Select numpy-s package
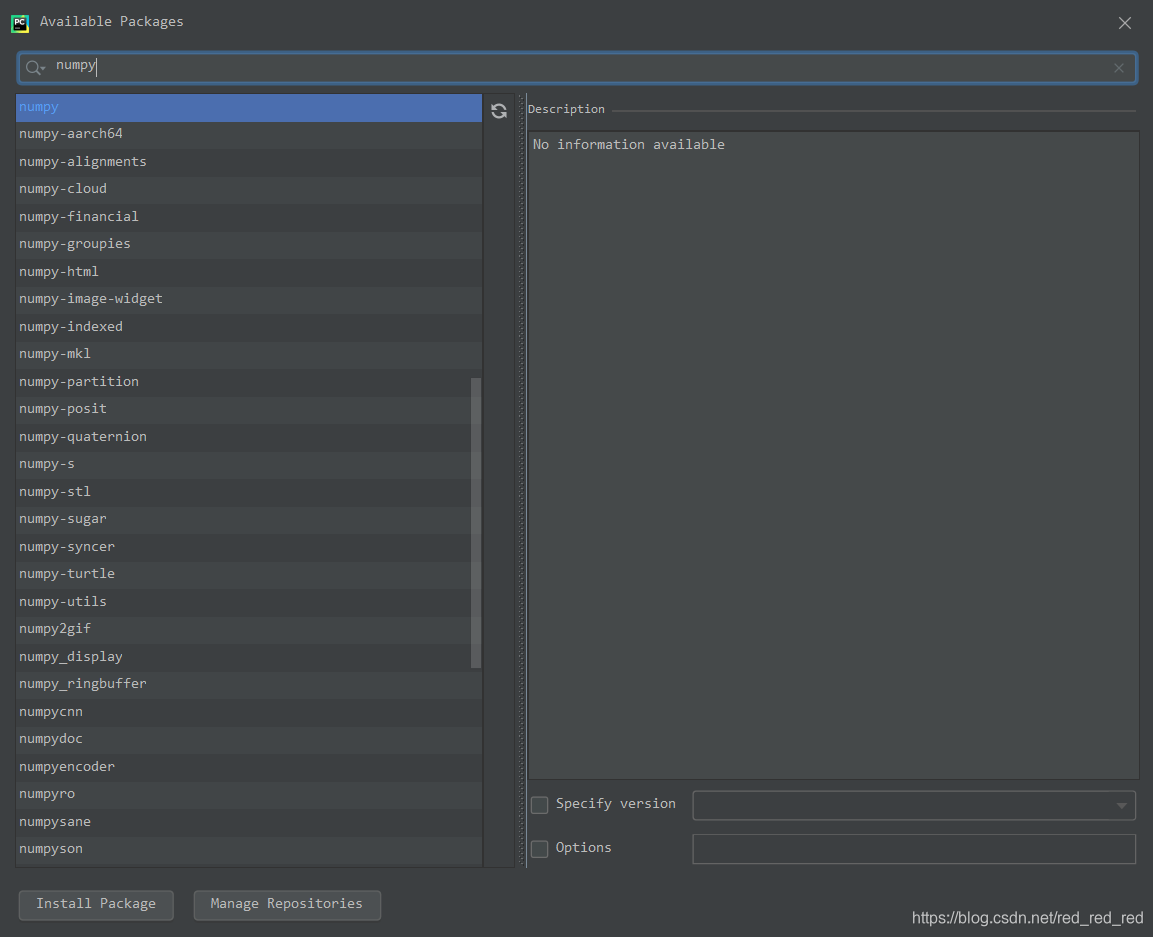The image size is (1153, 937). click(249, 465)
